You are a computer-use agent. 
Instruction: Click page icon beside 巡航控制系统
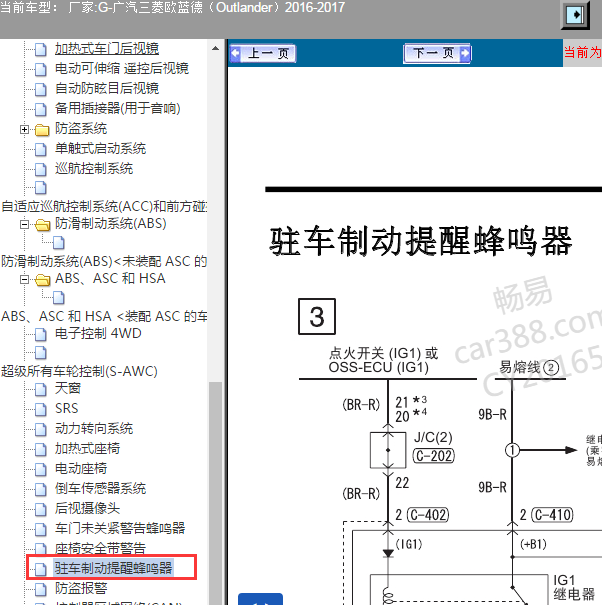coord(41,170)
